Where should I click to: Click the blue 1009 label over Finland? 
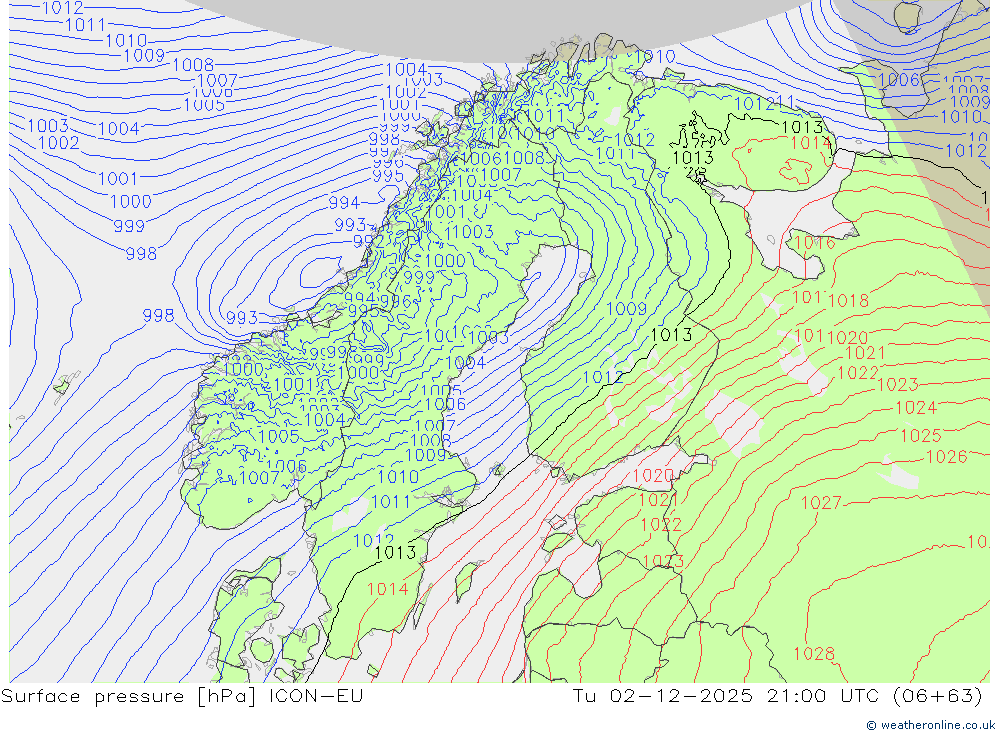click(626, 309)
